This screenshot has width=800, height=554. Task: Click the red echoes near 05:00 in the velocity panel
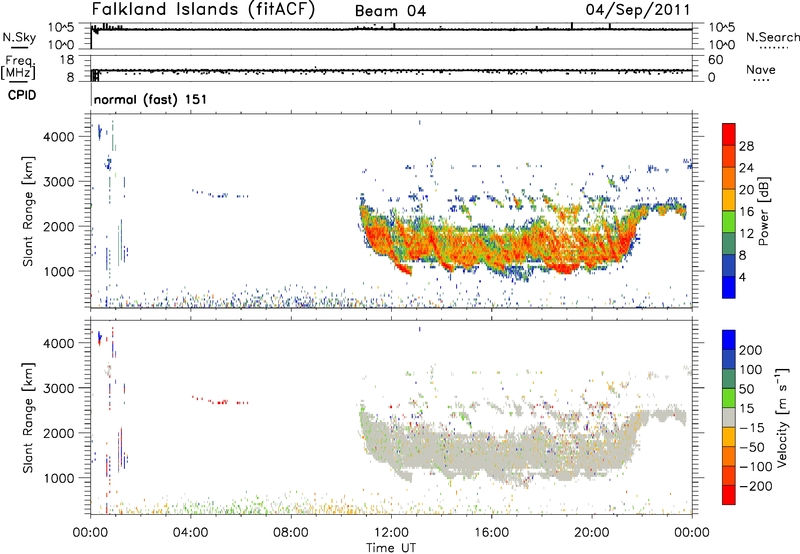[x=220, y=401]
